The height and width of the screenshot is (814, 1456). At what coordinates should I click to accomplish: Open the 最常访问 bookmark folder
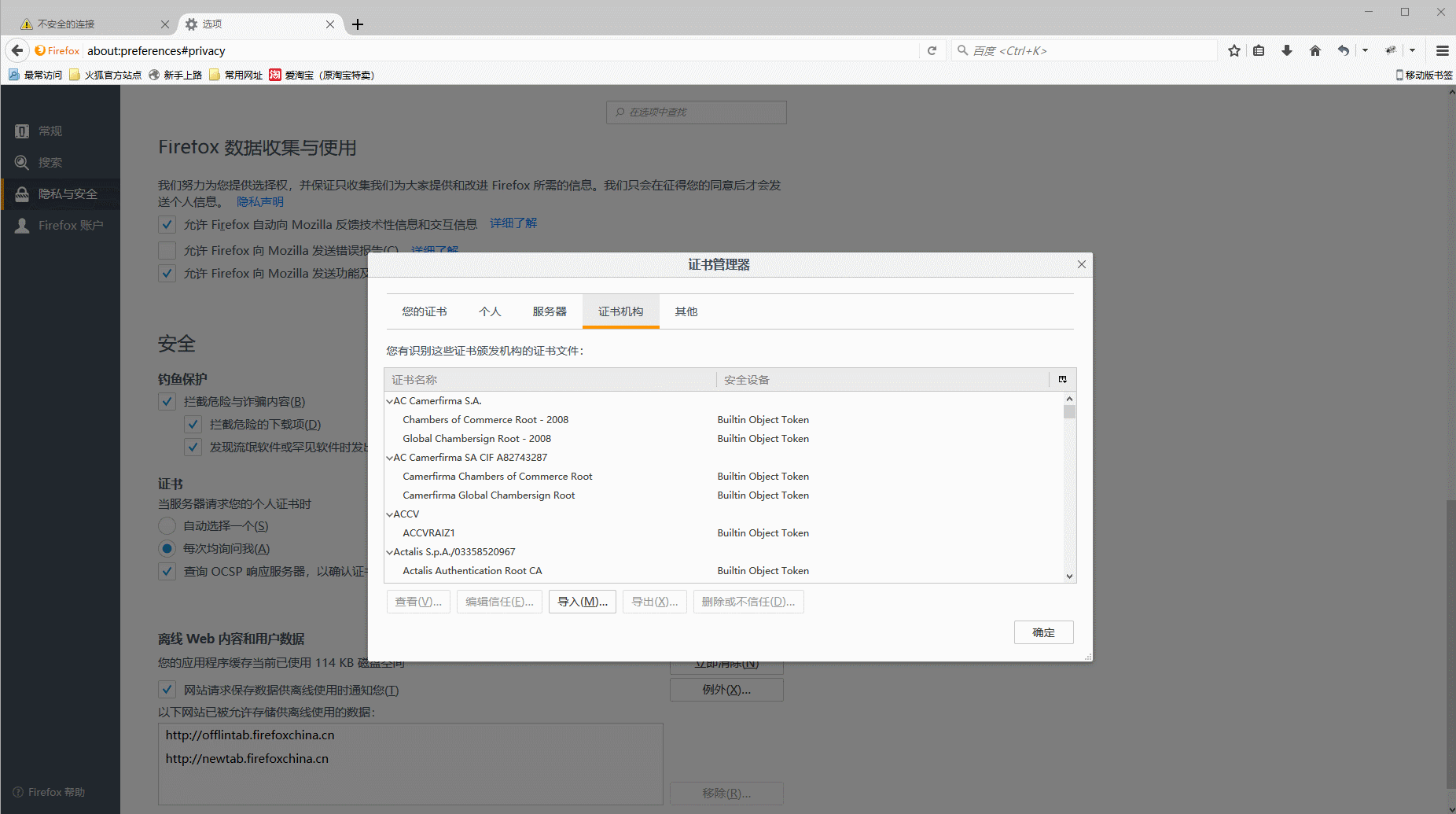pyautogui.click(x=35, y=75)
